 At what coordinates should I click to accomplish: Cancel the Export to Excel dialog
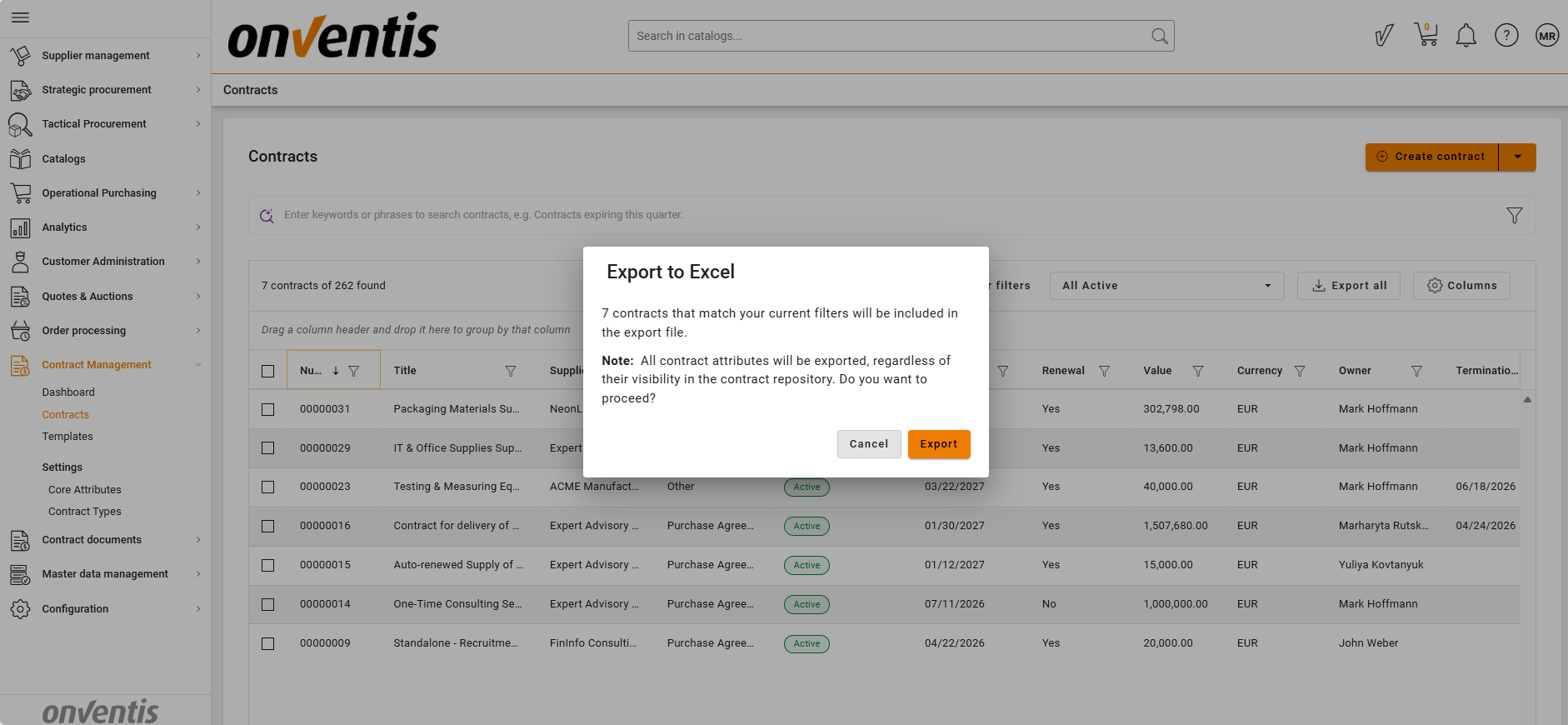868,444
